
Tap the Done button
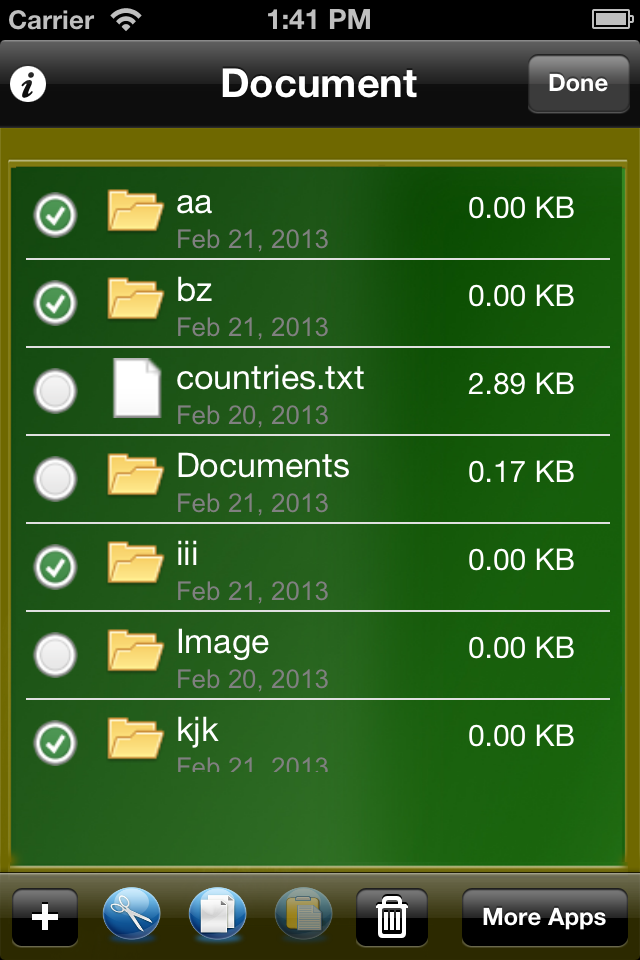(x=578, y=83)
